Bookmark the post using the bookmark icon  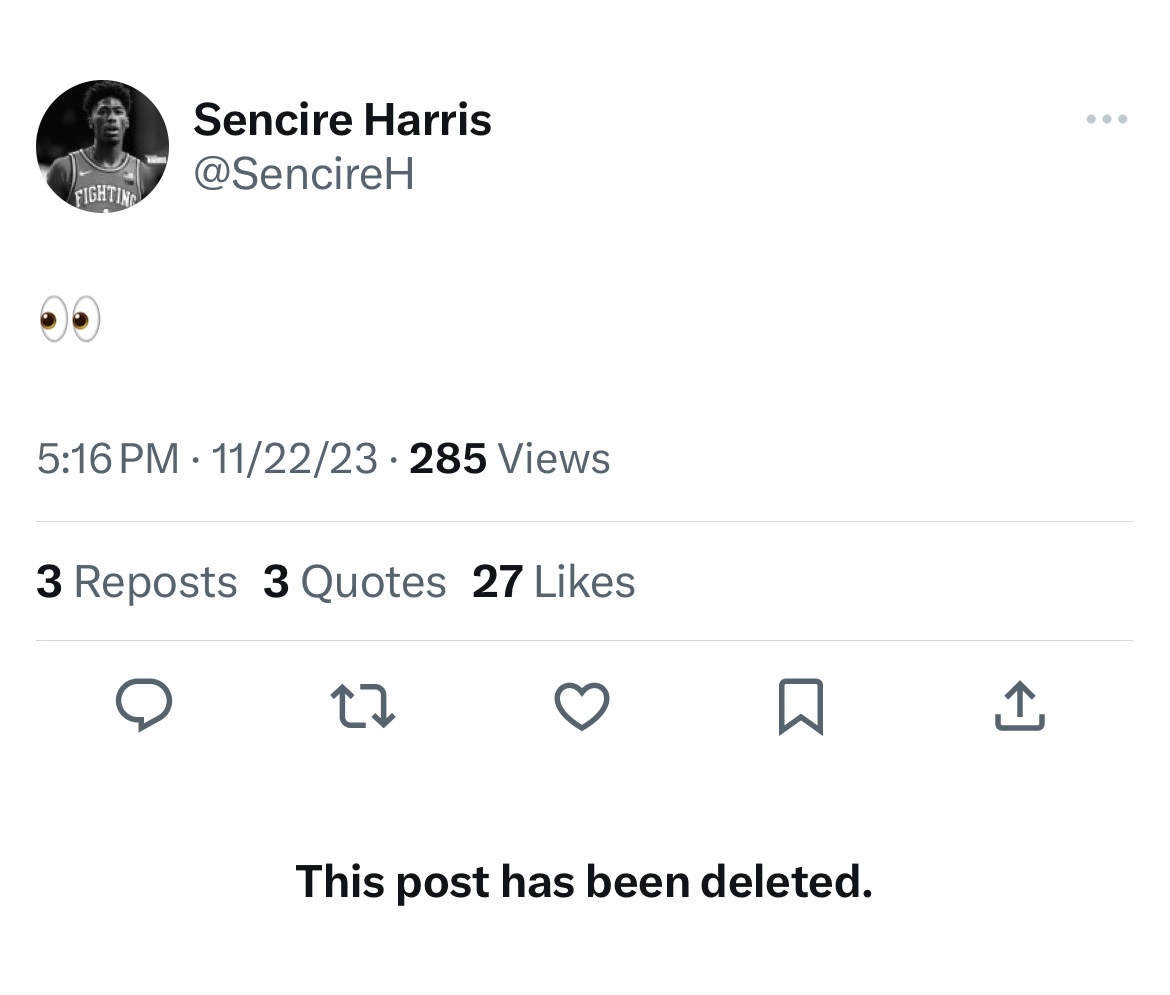point(800,706)
